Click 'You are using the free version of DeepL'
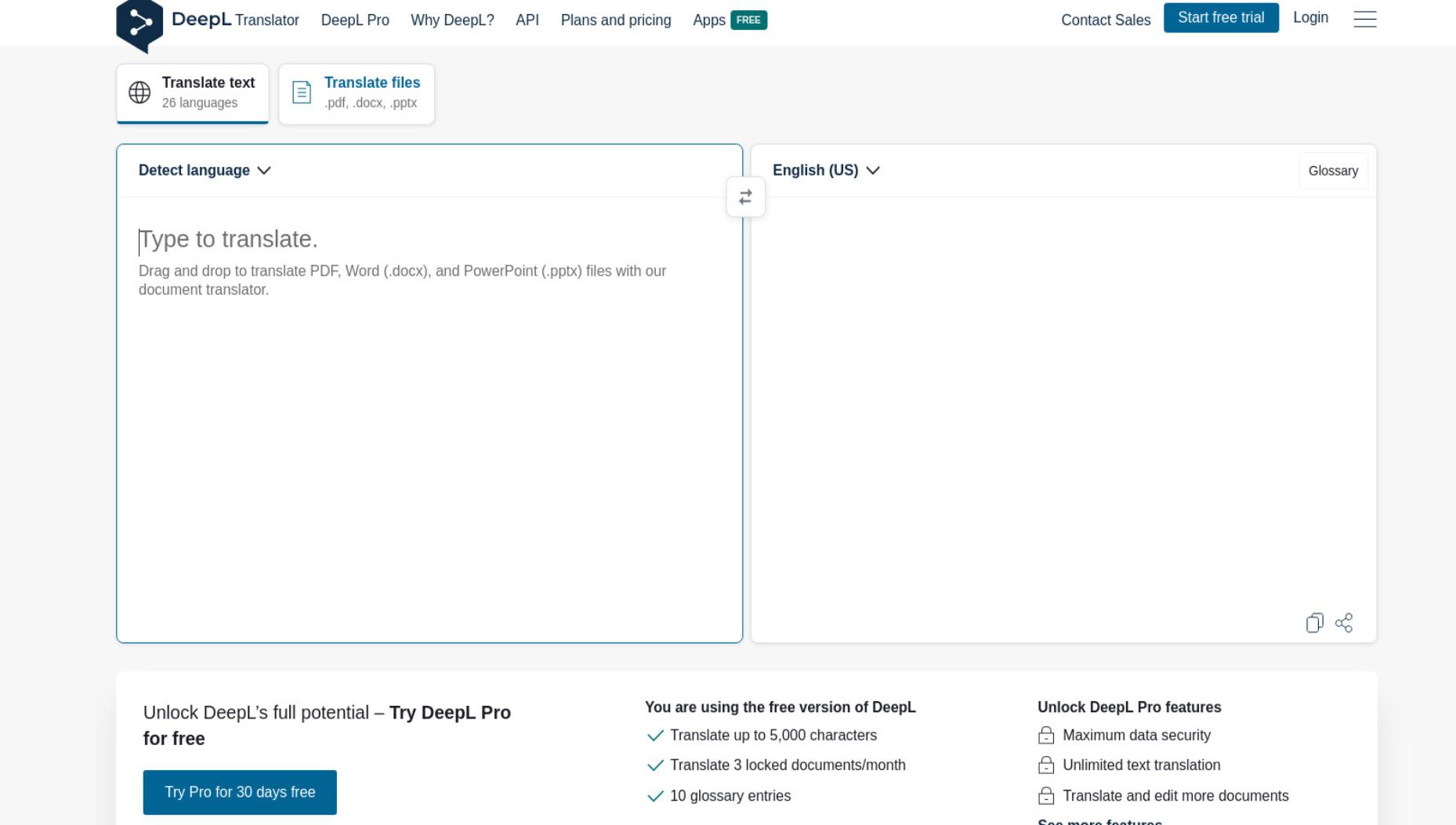 tap(781, 707)
